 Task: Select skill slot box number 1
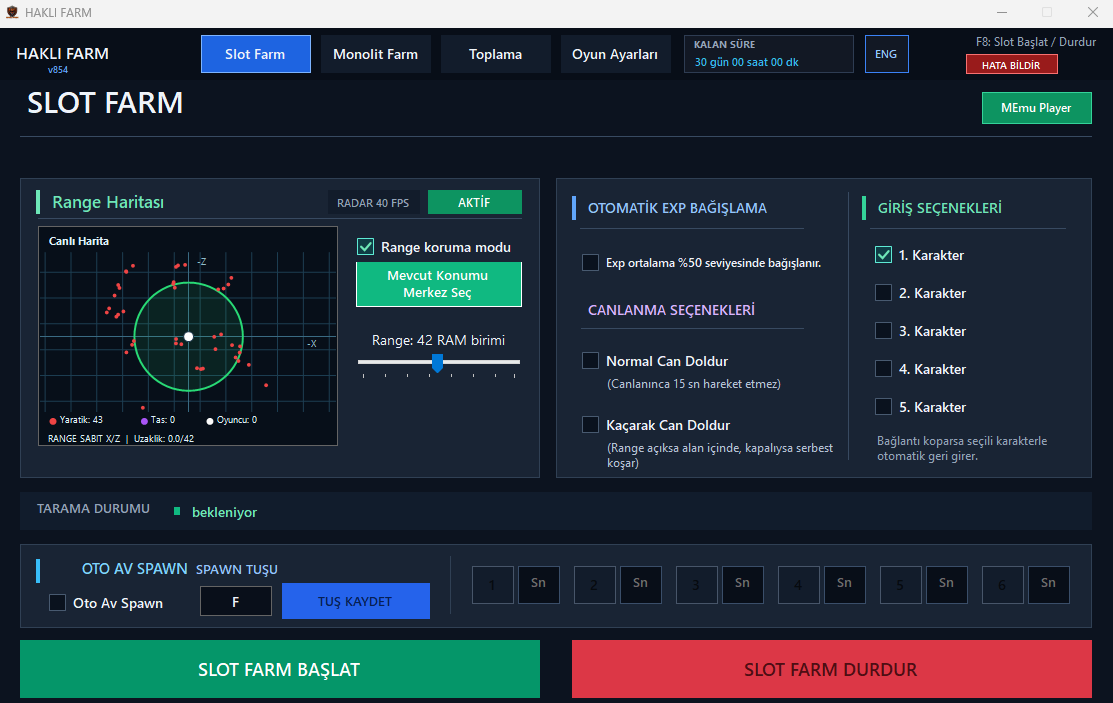click(493, 585)
